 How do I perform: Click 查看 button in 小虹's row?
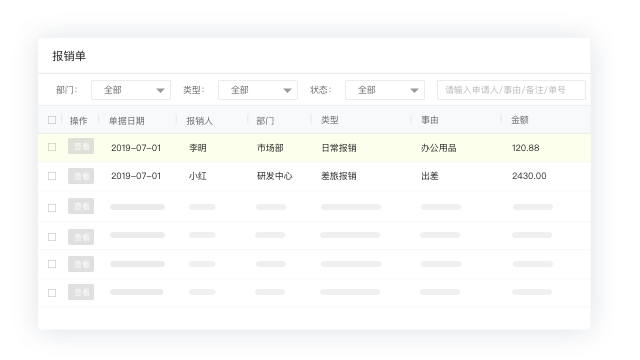pyautogui.click(x=81, y=176)
